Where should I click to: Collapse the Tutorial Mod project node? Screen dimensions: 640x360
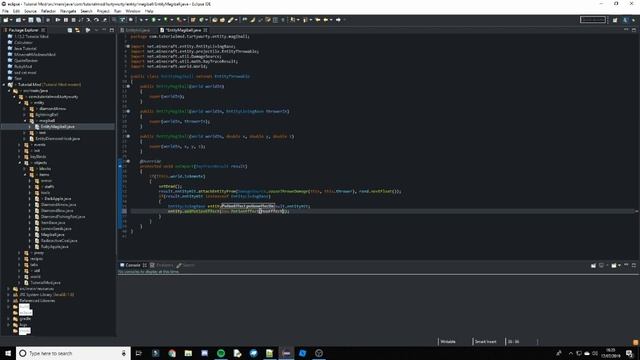(4, 84)
